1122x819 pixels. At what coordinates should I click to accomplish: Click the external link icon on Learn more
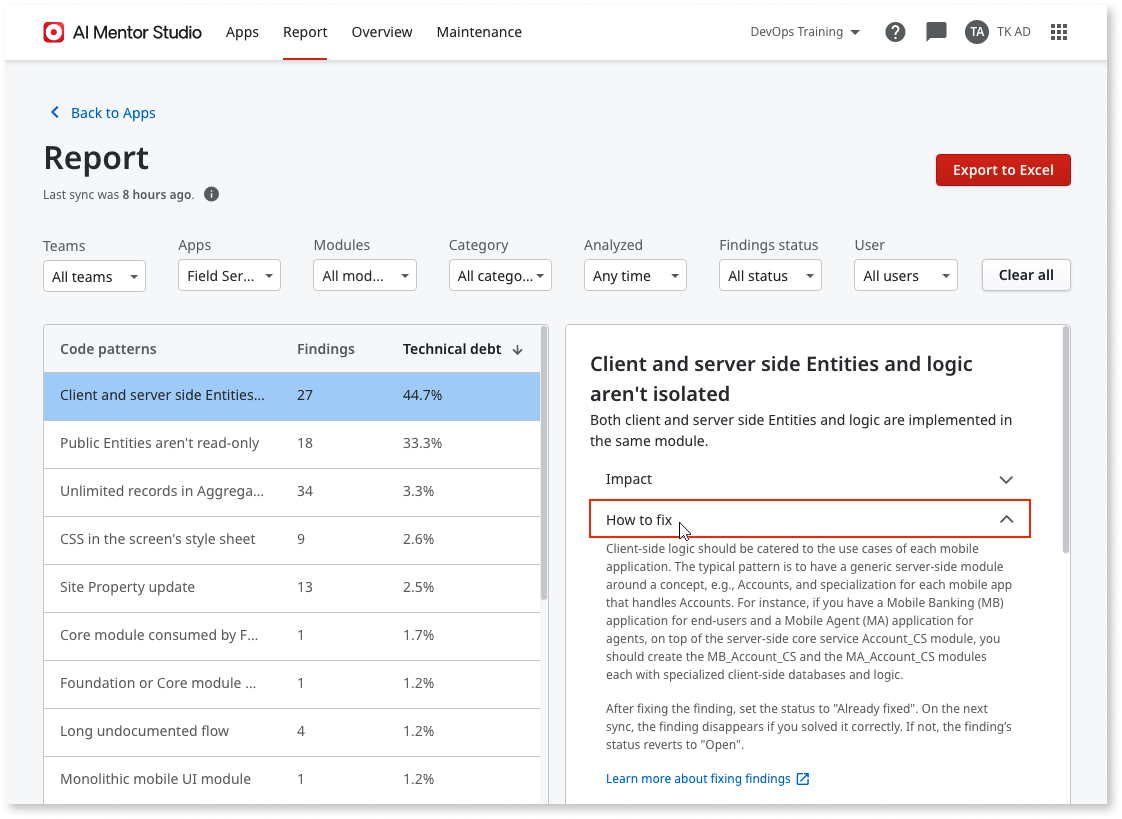[x=803, y=778]
